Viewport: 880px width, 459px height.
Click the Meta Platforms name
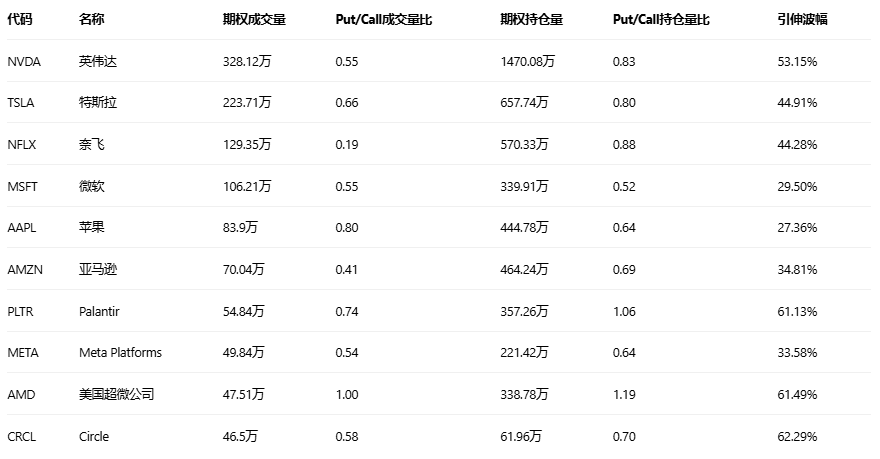point(120,353)
